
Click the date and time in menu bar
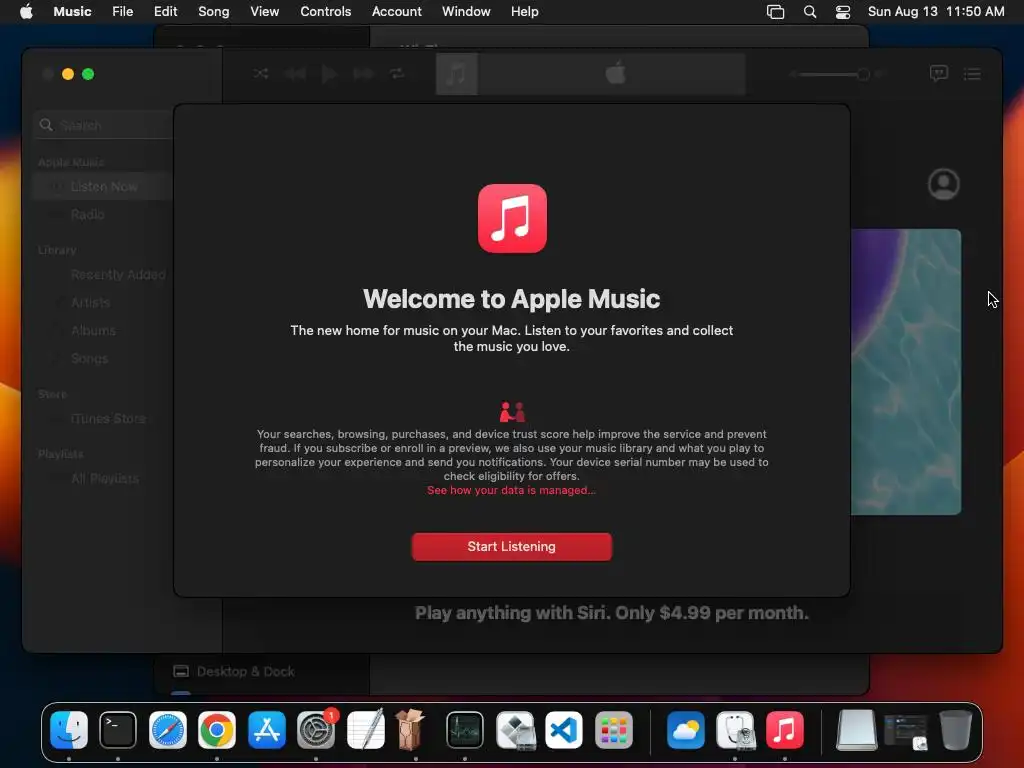click(x=936, y=12)
